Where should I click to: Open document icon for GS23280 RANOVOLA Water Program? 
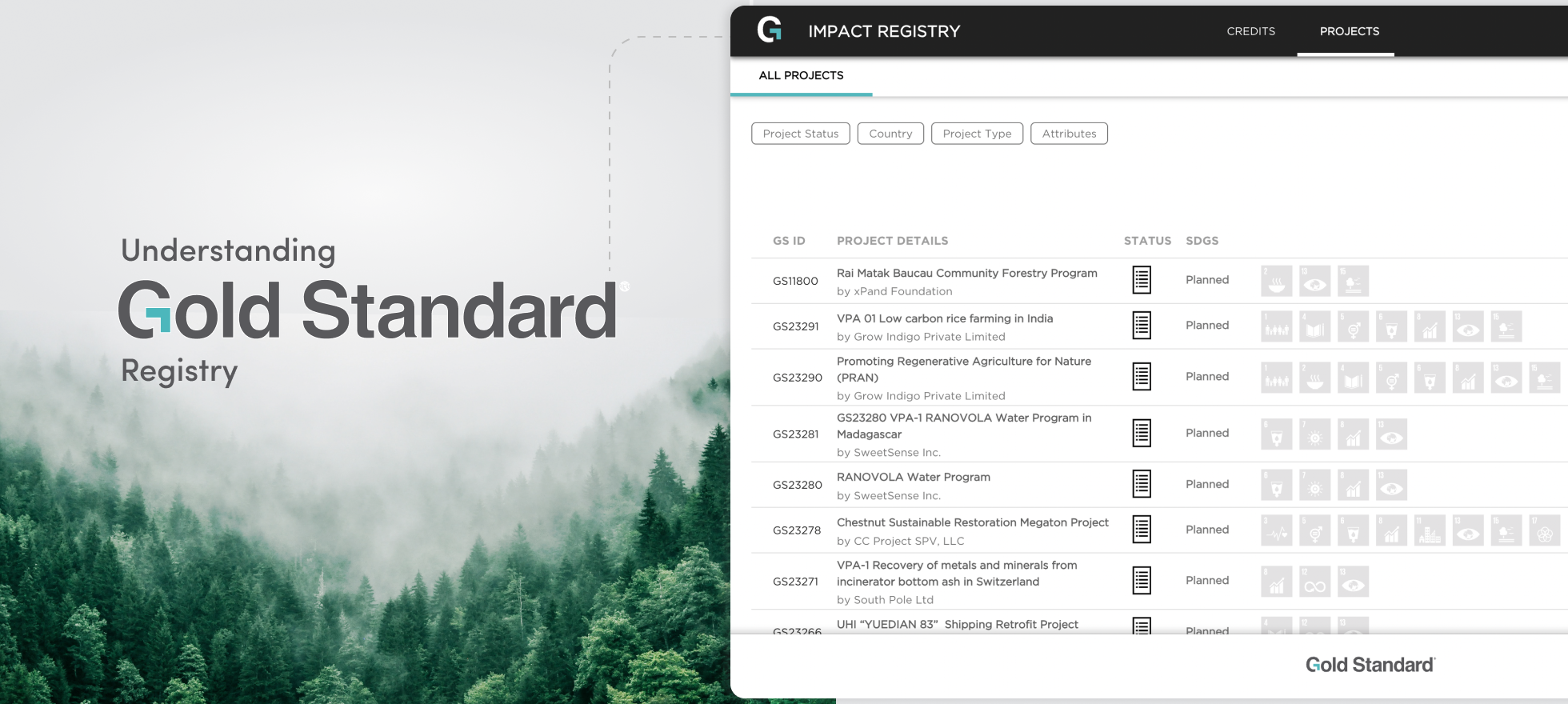pos(1142,484)
